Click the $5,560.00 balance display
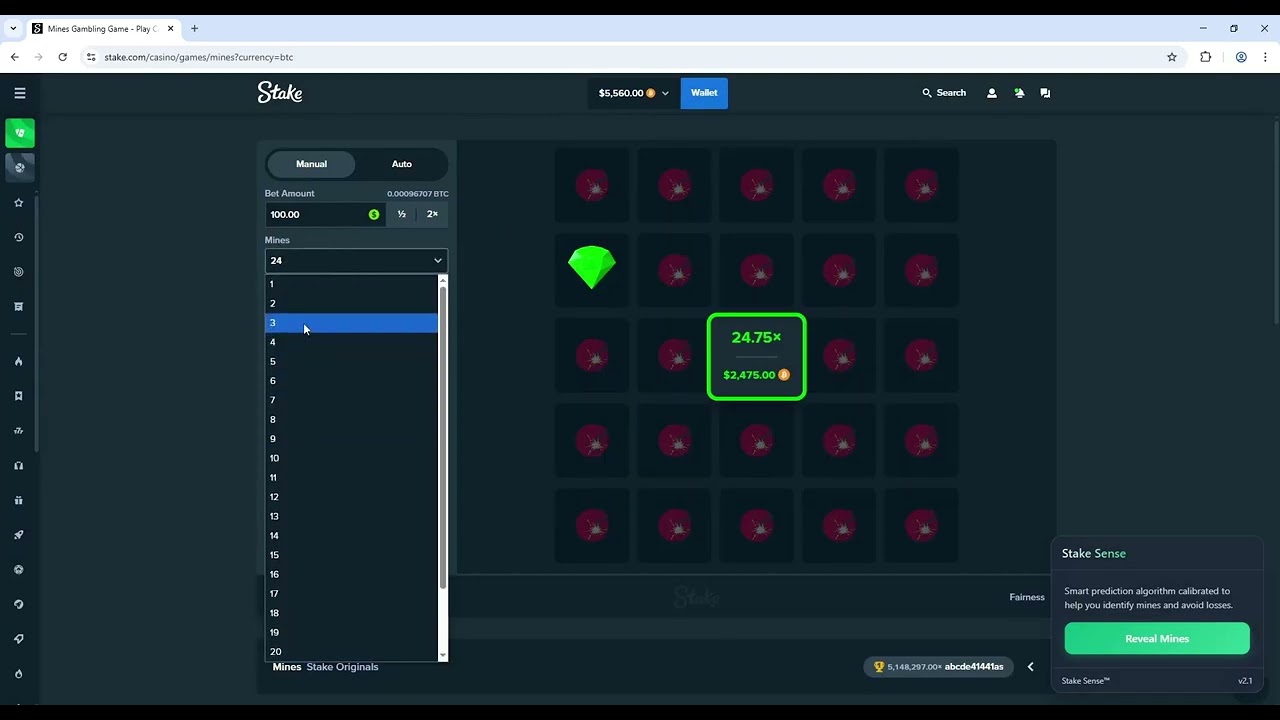1280x720 pixels. pos(621,93)
